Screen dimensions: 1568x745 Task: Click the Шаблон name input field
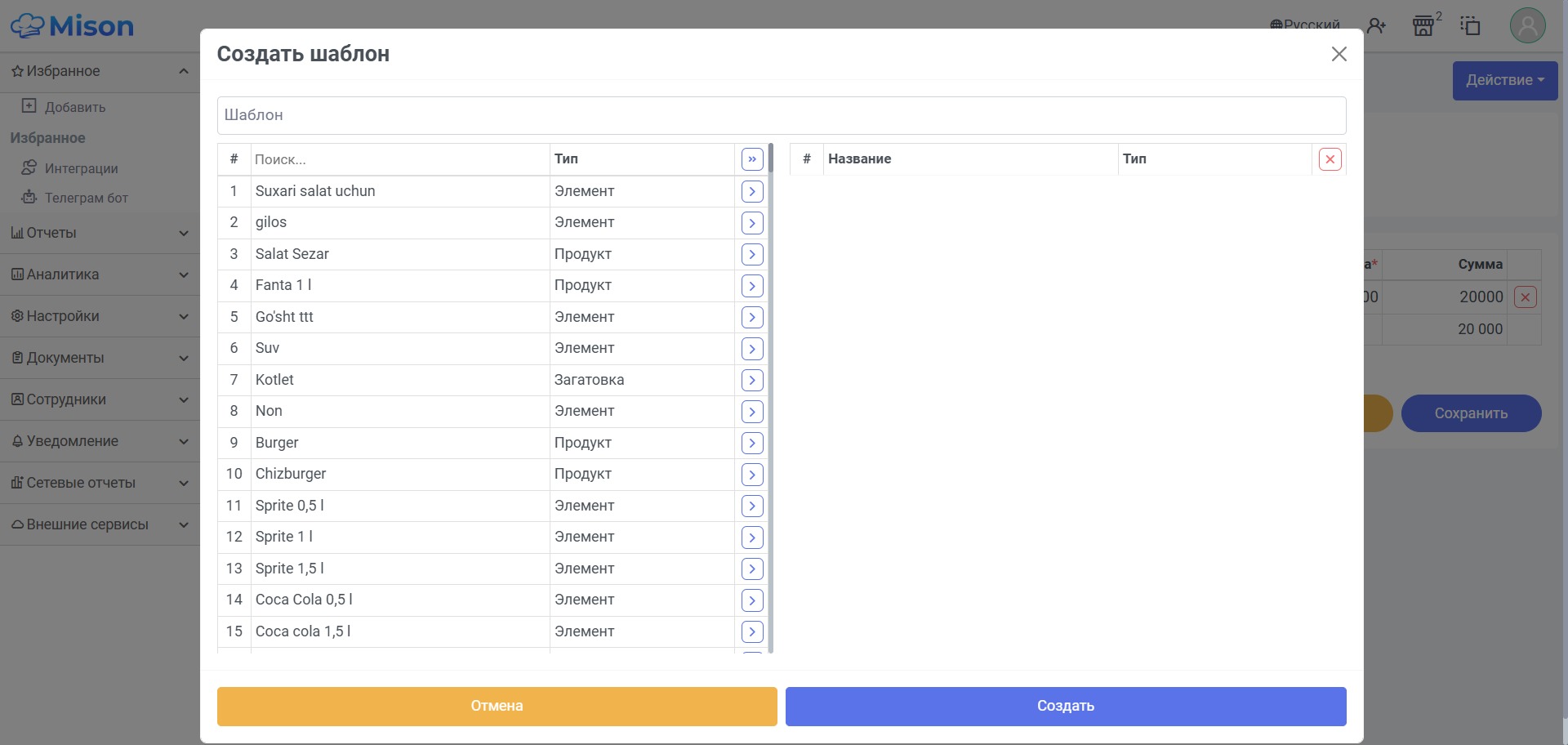point(782,115)
